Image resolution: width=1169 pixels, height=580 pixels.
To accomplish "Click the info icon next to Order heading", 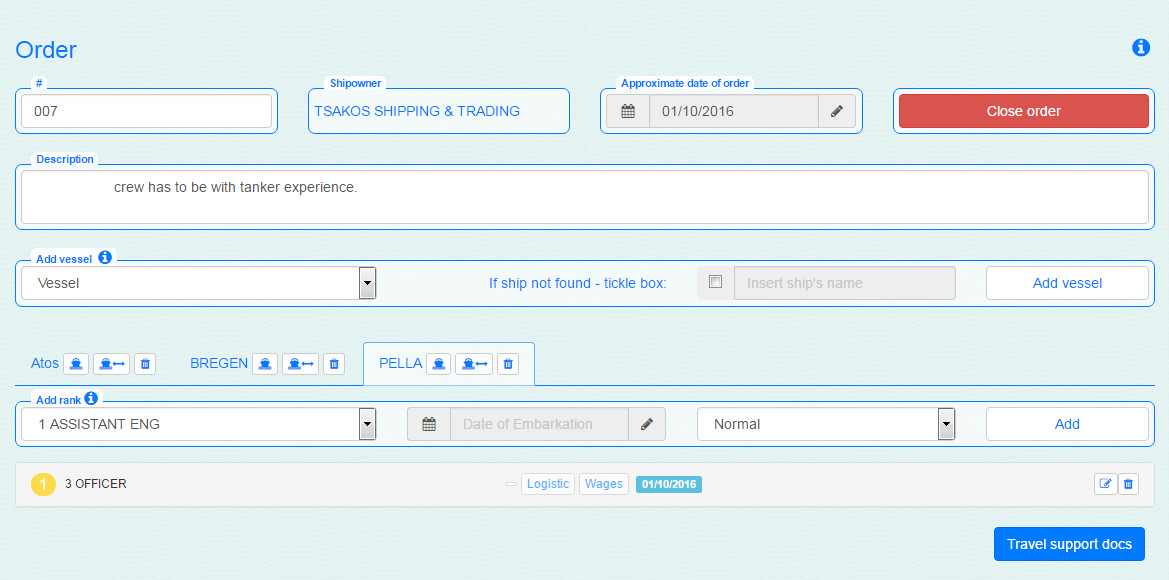I will (1141, 48).
